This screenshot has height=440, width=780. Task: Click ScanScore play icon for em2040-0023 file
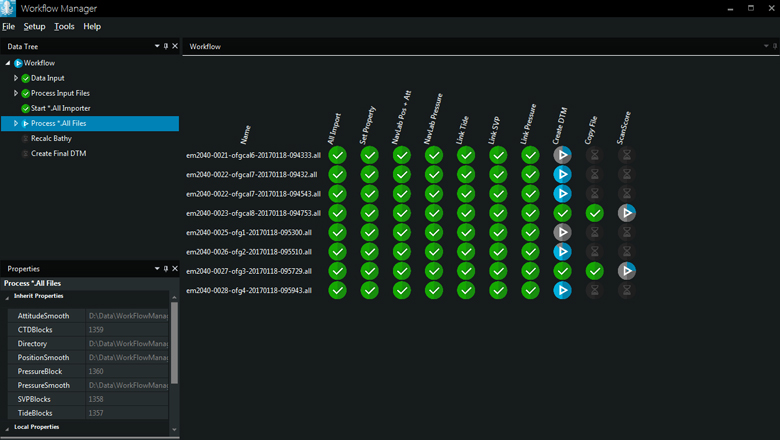626,213
